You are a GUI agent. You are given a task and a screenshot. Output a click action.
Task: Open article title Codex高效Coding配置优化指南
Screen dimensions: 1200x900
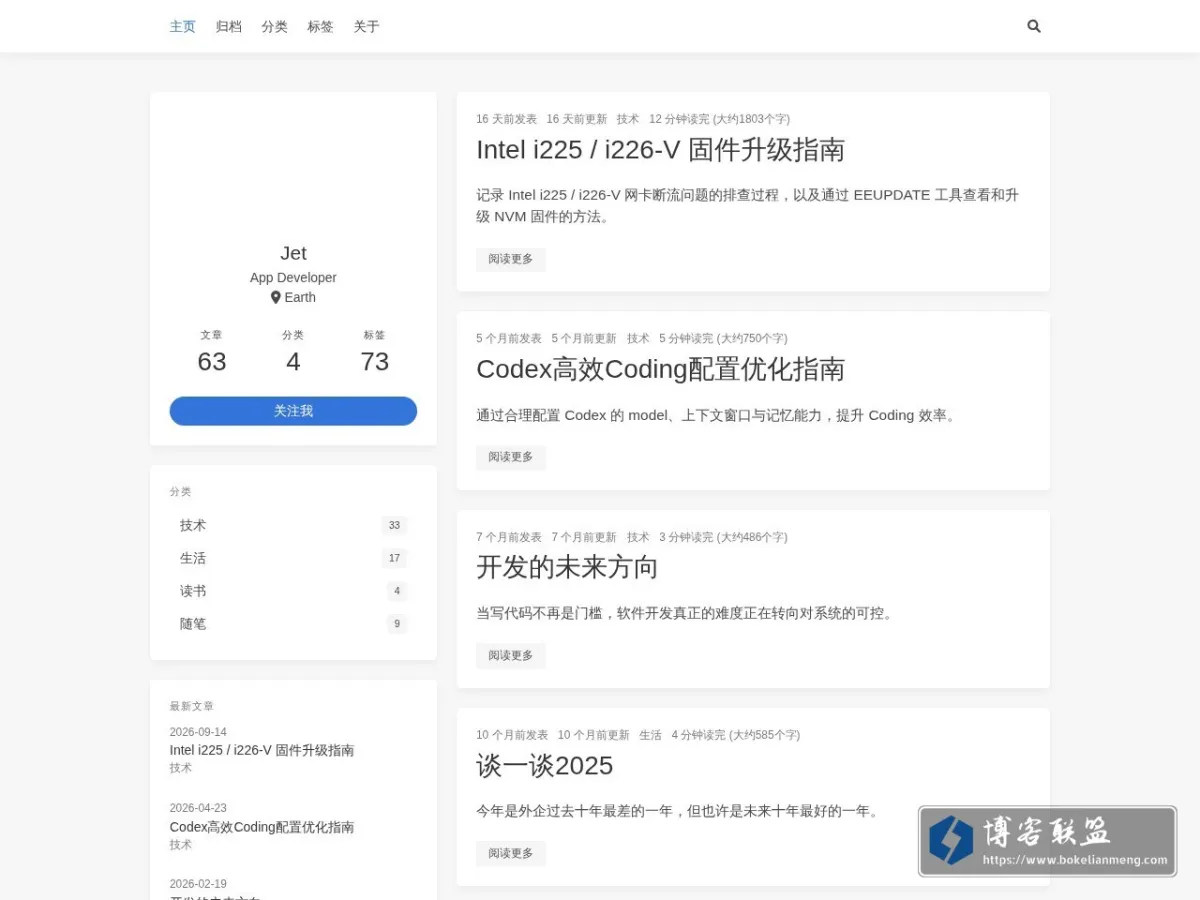(x=660, y=369)
